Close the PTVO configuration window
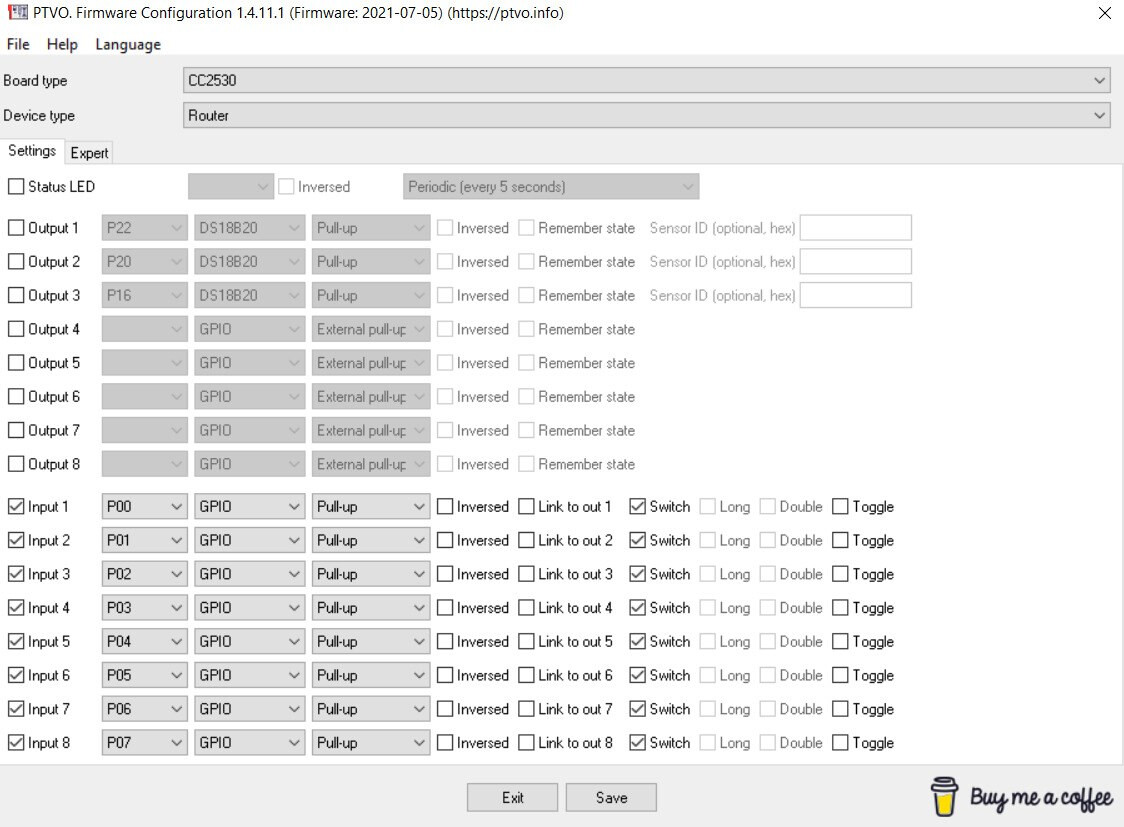 click(1104, 13)
